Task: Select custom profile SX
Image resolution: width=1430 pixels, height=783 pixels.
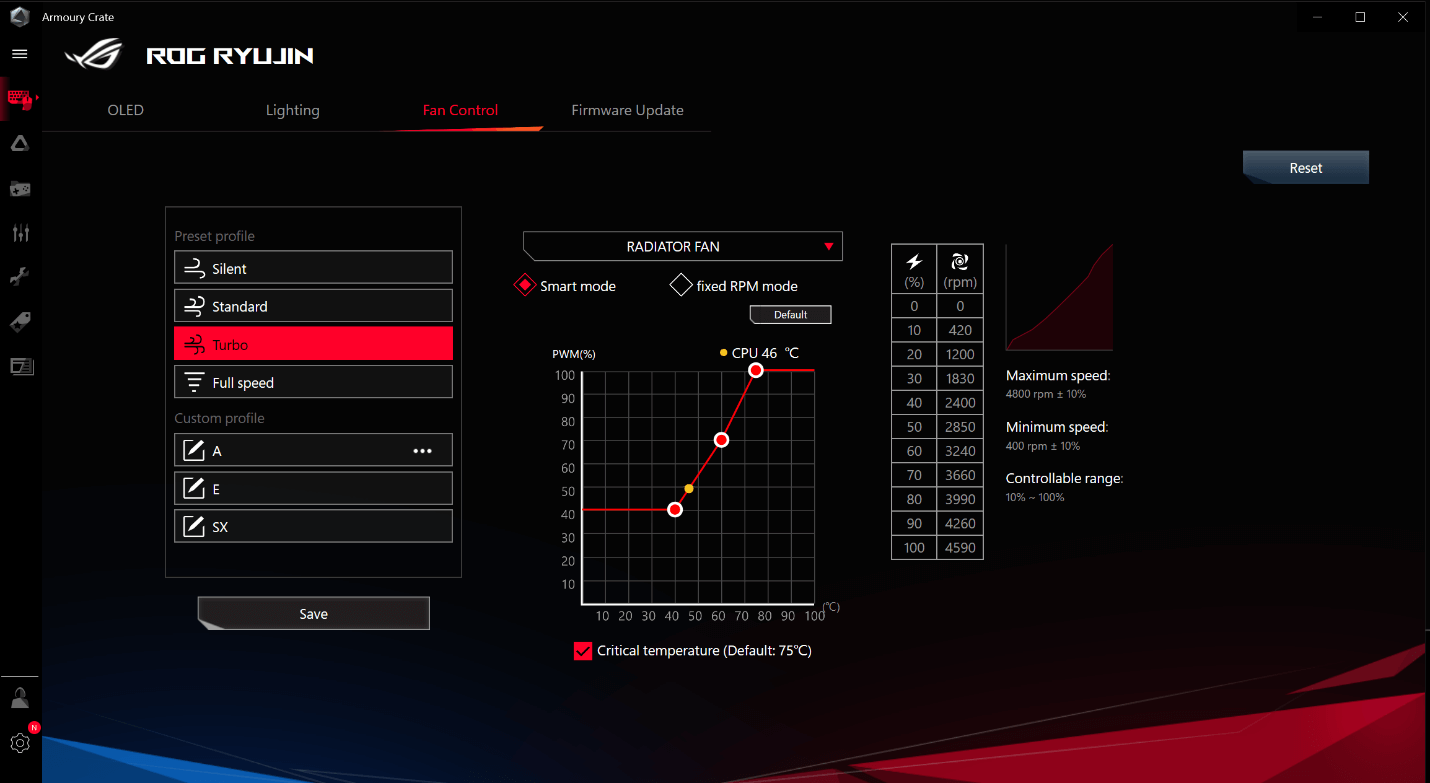Action: (313, 527)
